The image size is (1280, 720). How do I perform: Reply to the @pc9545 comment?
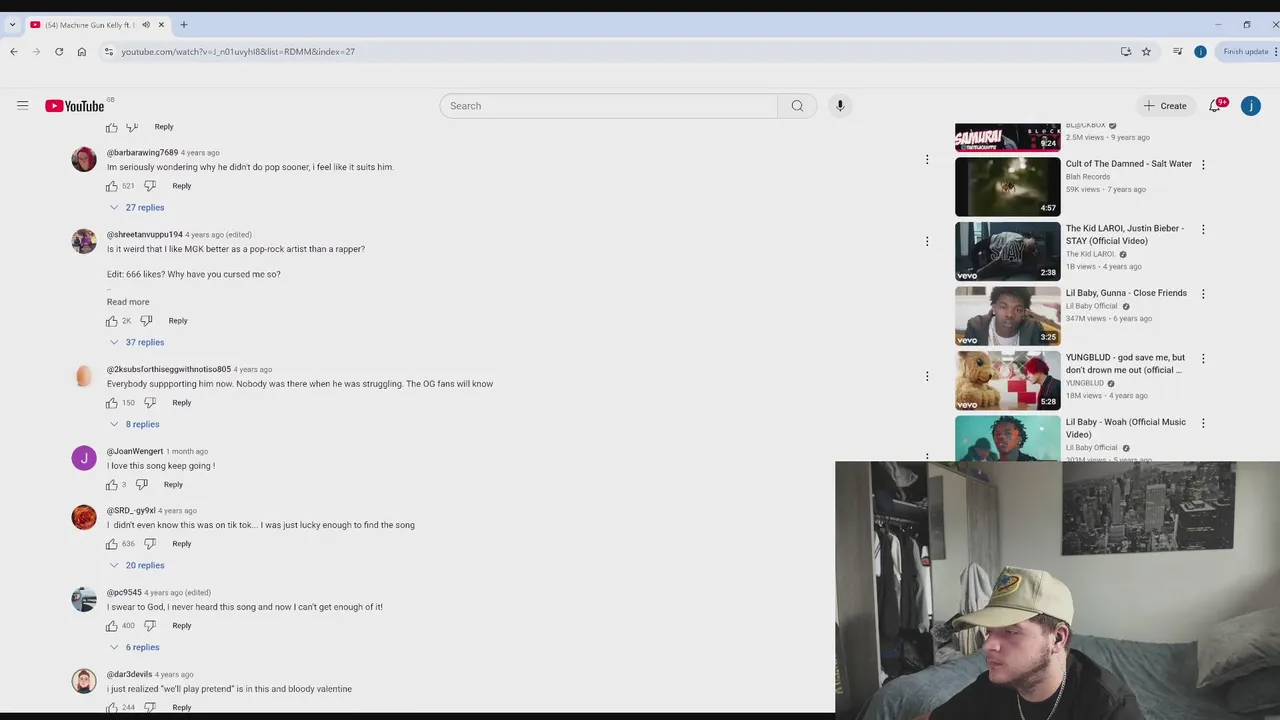[182, 626]
